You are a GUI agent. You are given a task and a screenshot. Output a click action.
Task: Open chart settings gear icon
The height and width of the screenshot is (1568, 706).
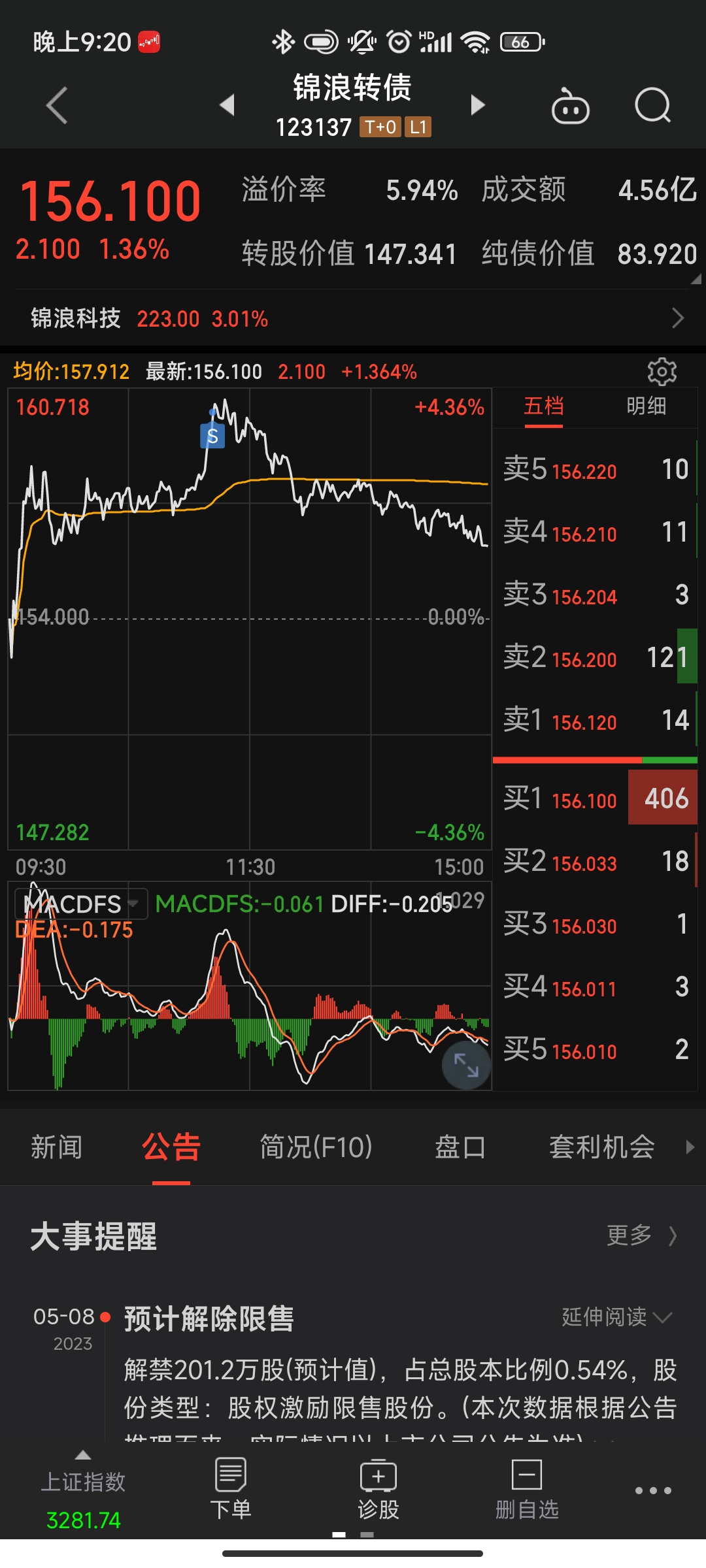pyautogui.click(x=662, y=372)
